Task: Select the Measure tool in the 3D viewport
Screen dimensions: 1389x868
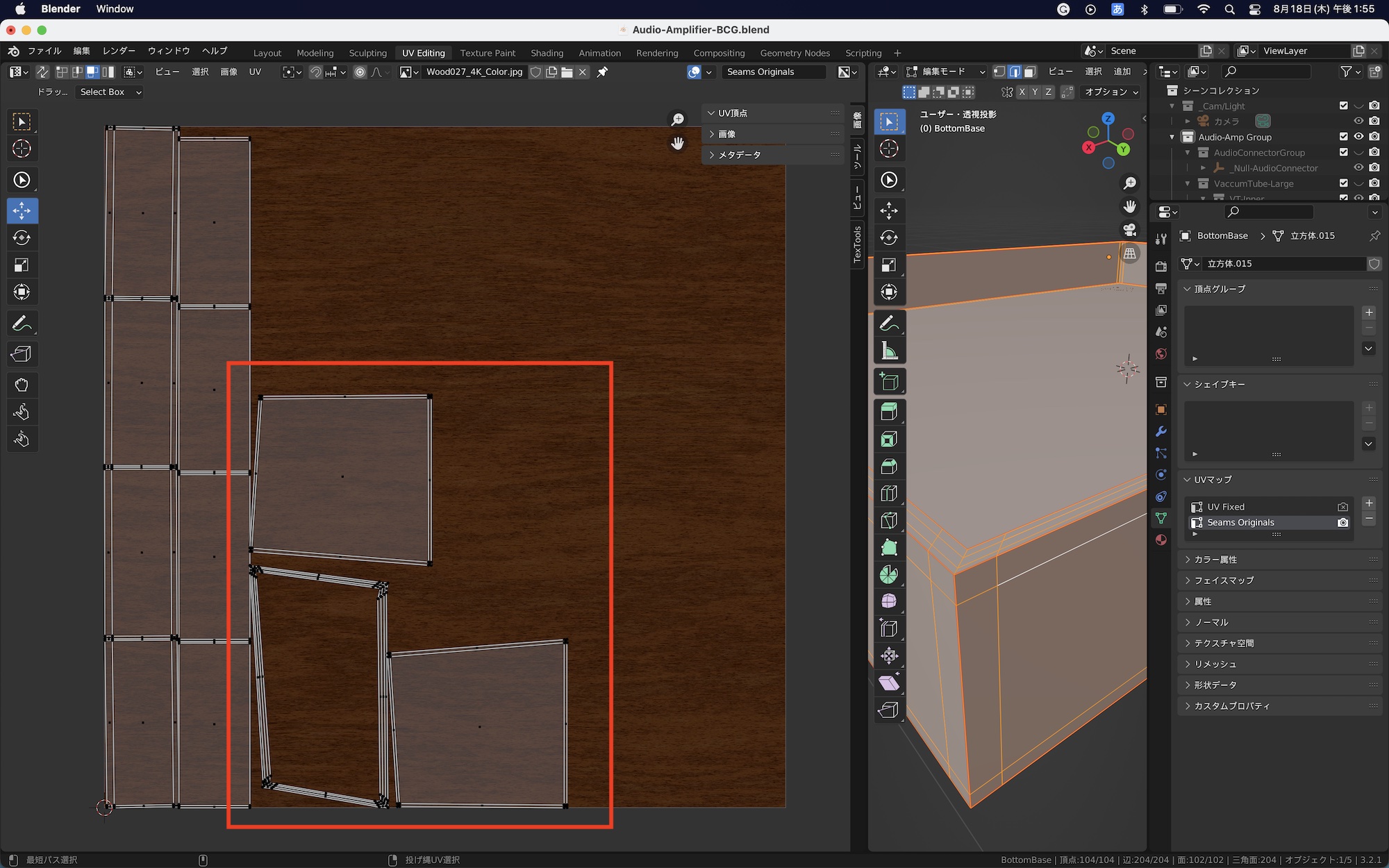Action: tap(890, 350)
